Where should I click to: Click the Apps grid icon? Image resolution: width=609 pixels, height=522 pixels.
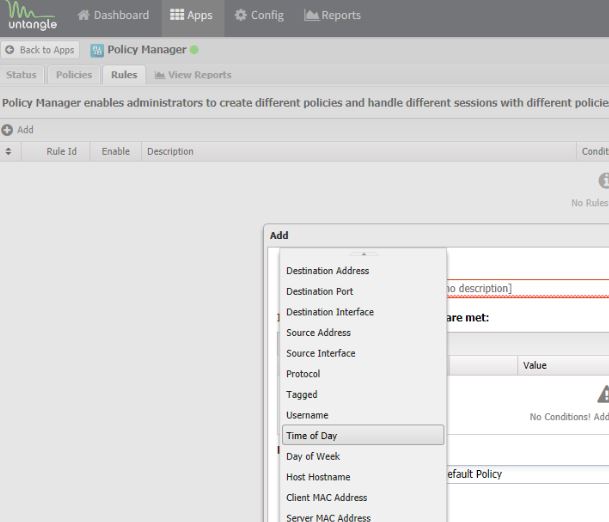pos(177,15)
